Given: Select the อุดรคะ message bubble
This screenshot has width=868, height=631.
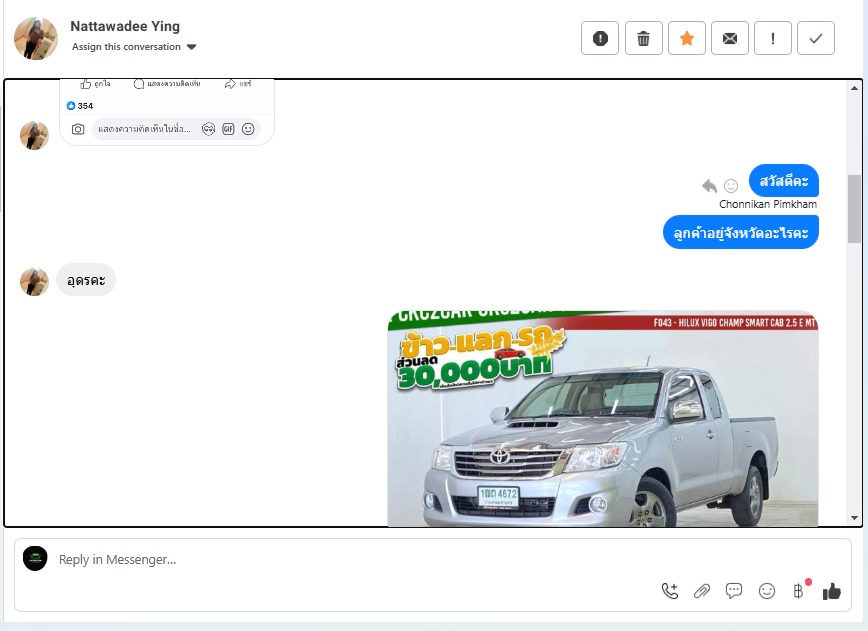Looking at the screenshot, I should pos(86,280).
